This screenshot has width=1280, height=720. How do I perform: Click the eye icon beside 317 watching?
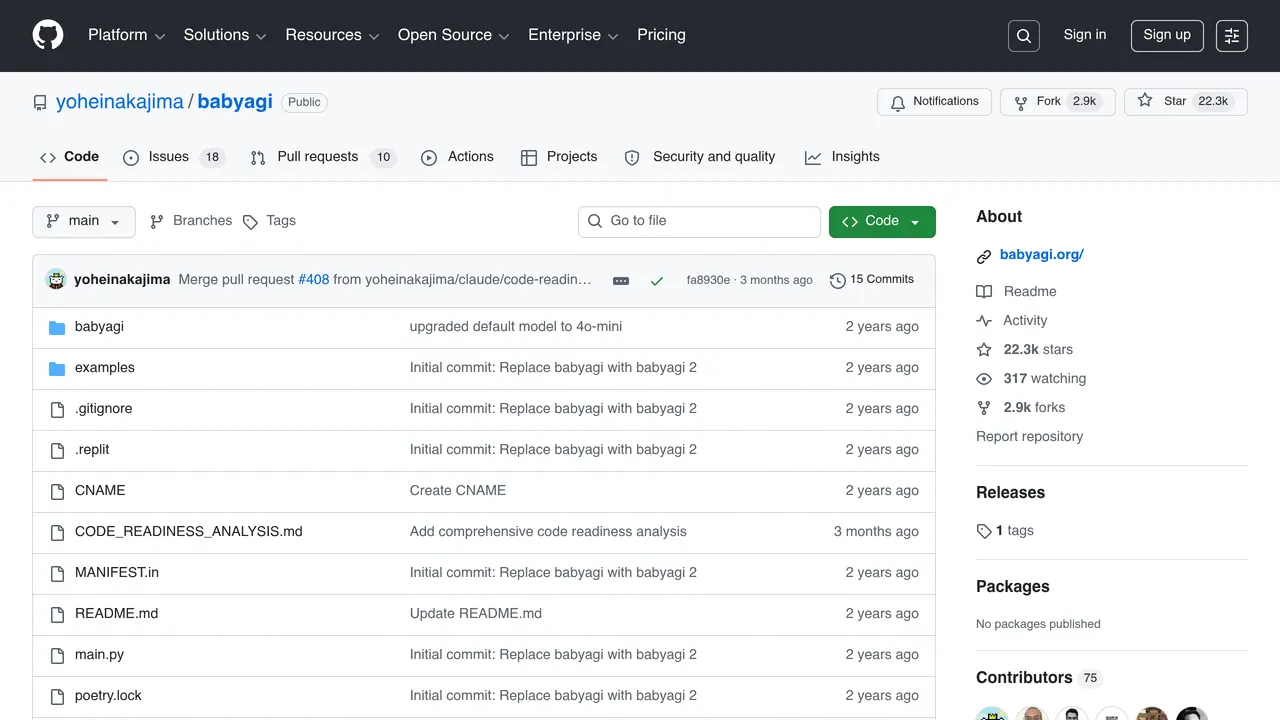click(x=984, y=379)
